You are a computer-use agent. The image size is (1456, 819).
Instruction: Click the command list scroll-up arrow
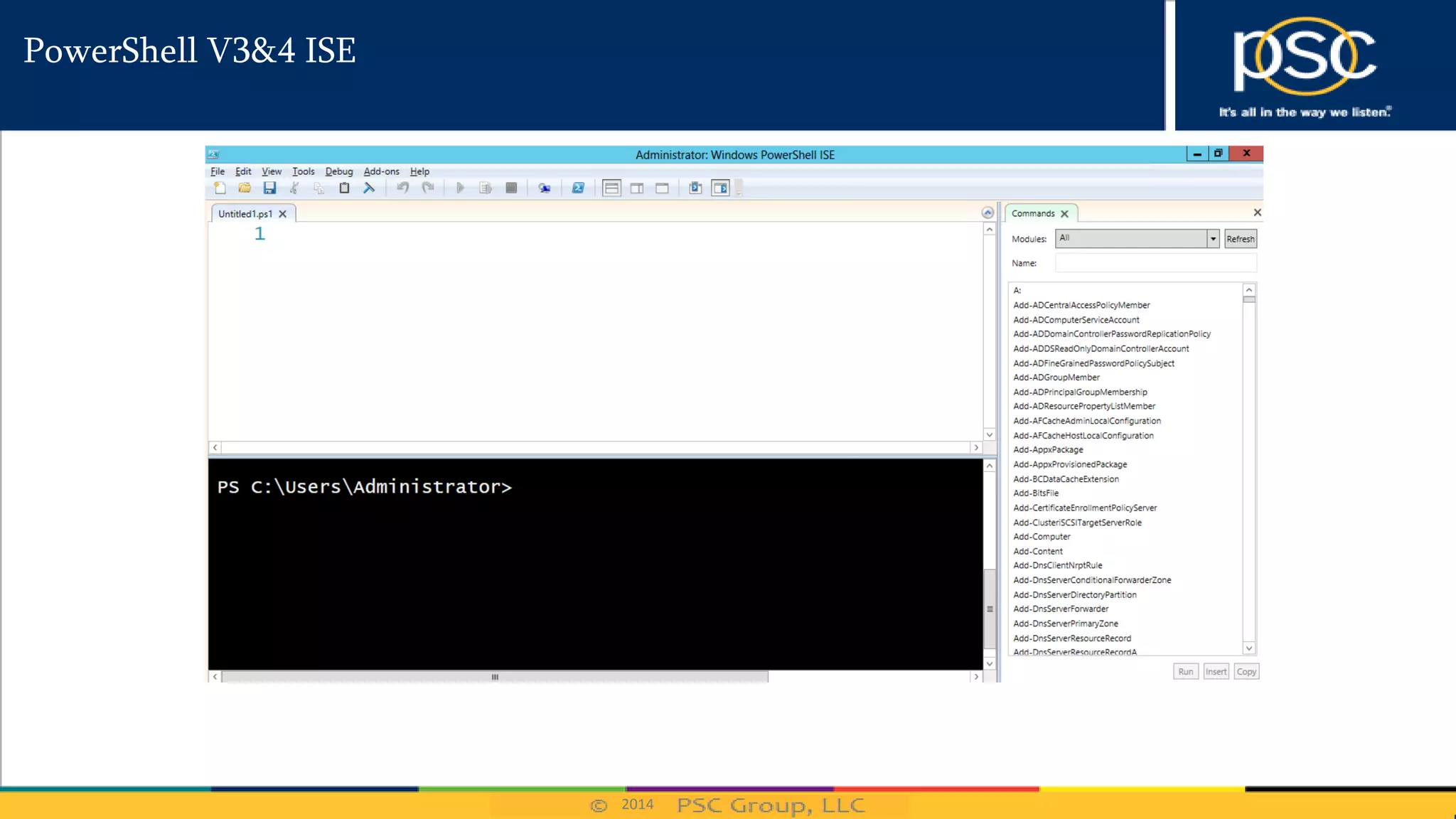point(1249,290)
